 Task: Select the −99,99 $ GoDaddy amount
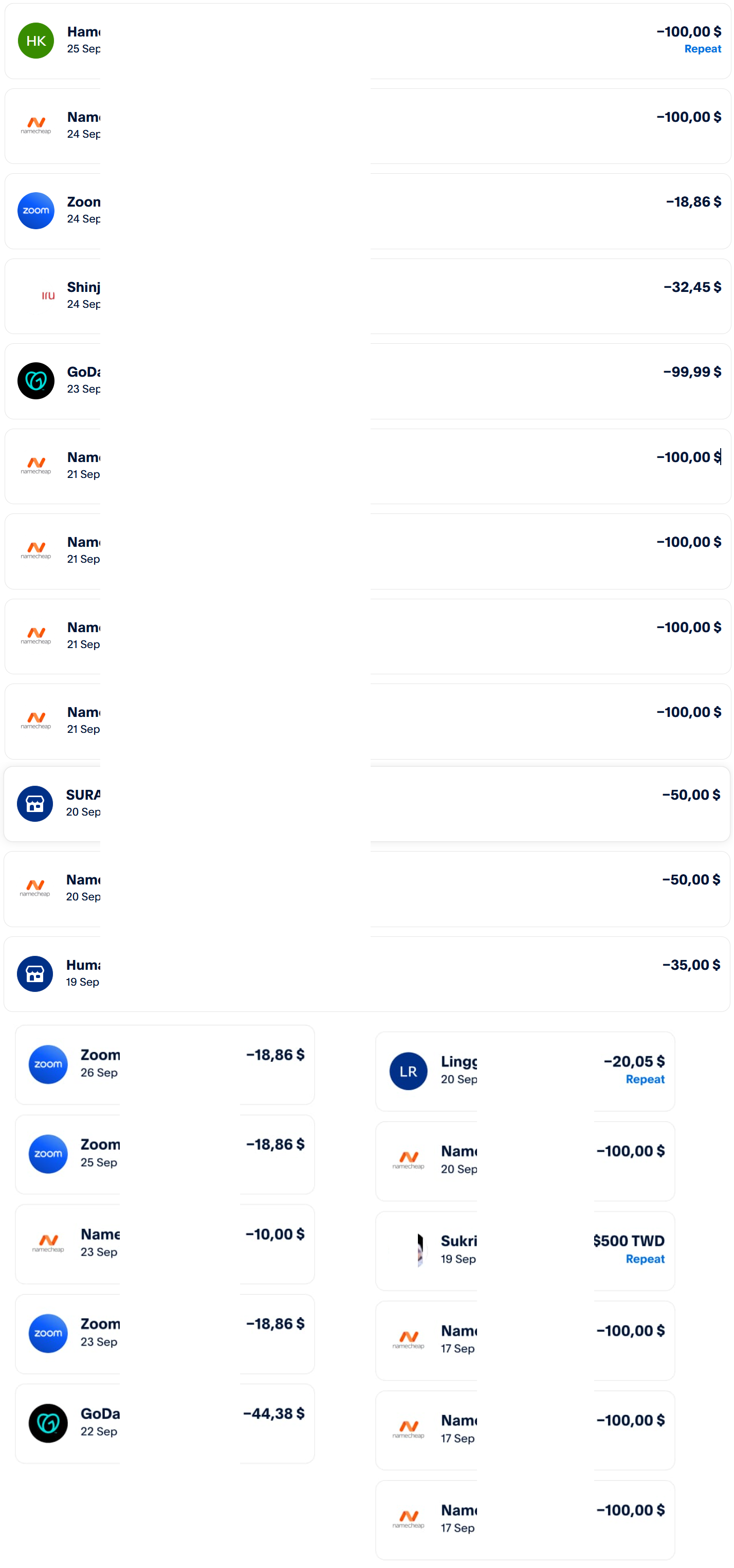(692, 372)
